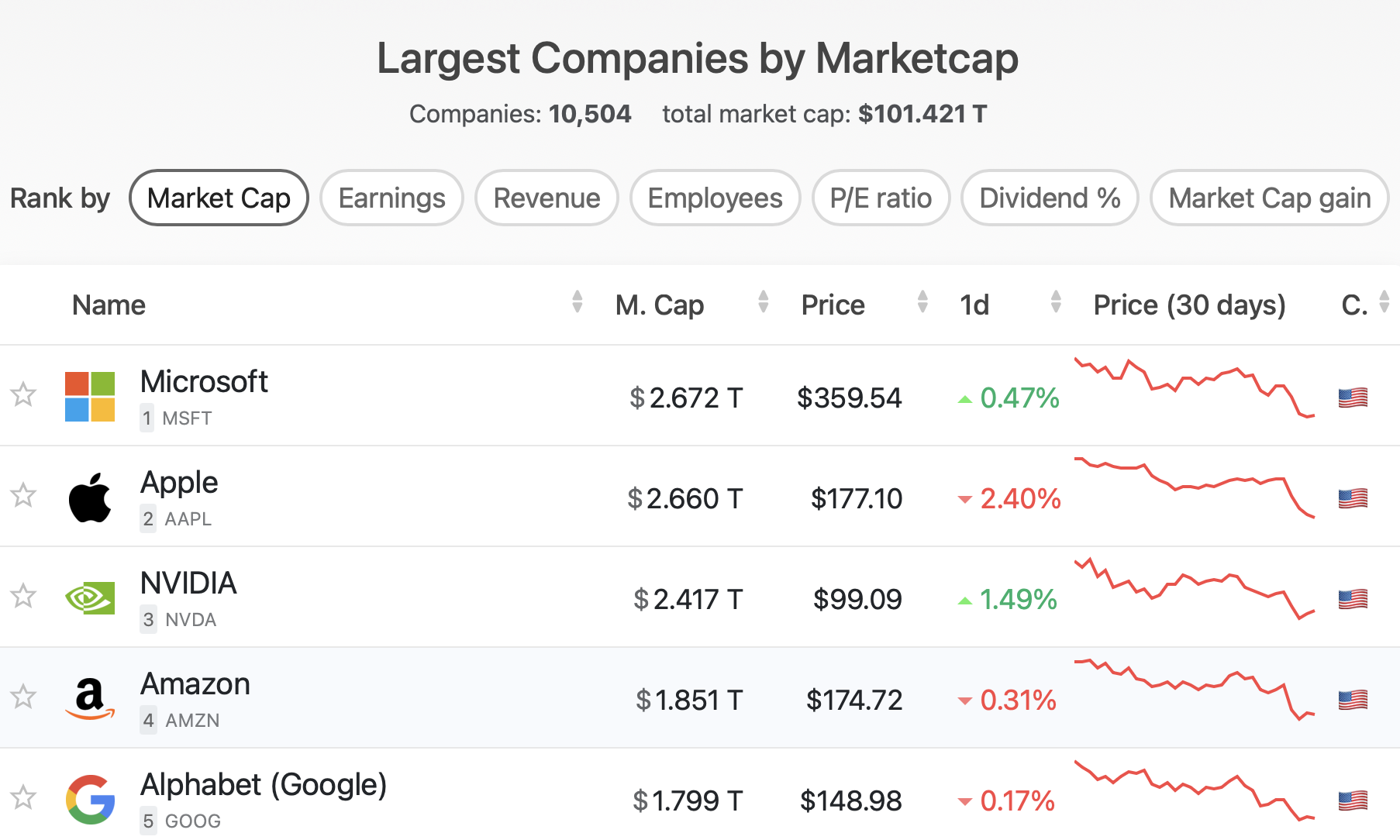This screenshot has height=840, width=1400.
Task: Click Alphabet's 30-day price chart
Action: 1195,790
